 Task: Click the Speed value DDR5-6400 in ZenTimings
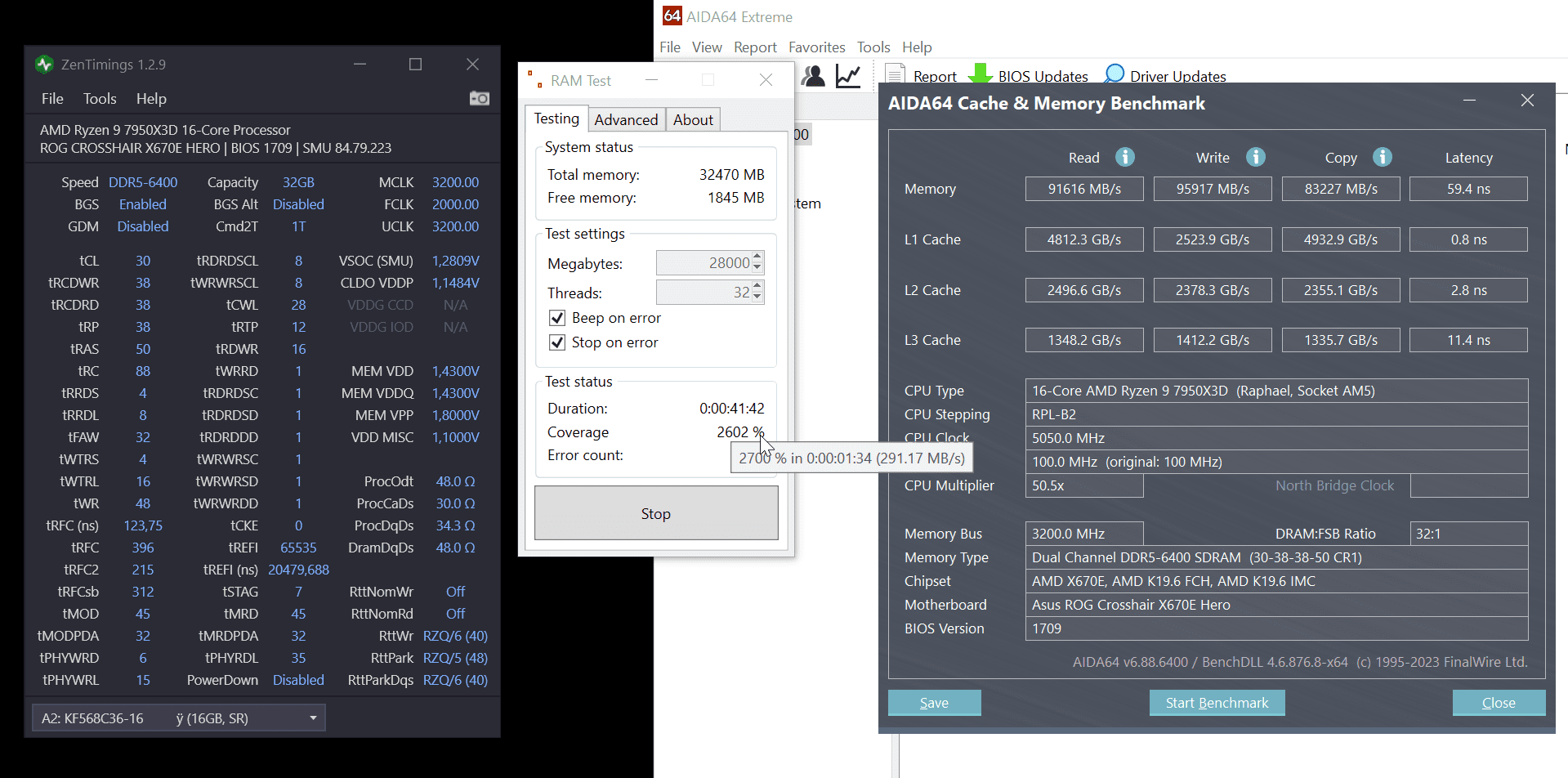click(x=143, y=182)
